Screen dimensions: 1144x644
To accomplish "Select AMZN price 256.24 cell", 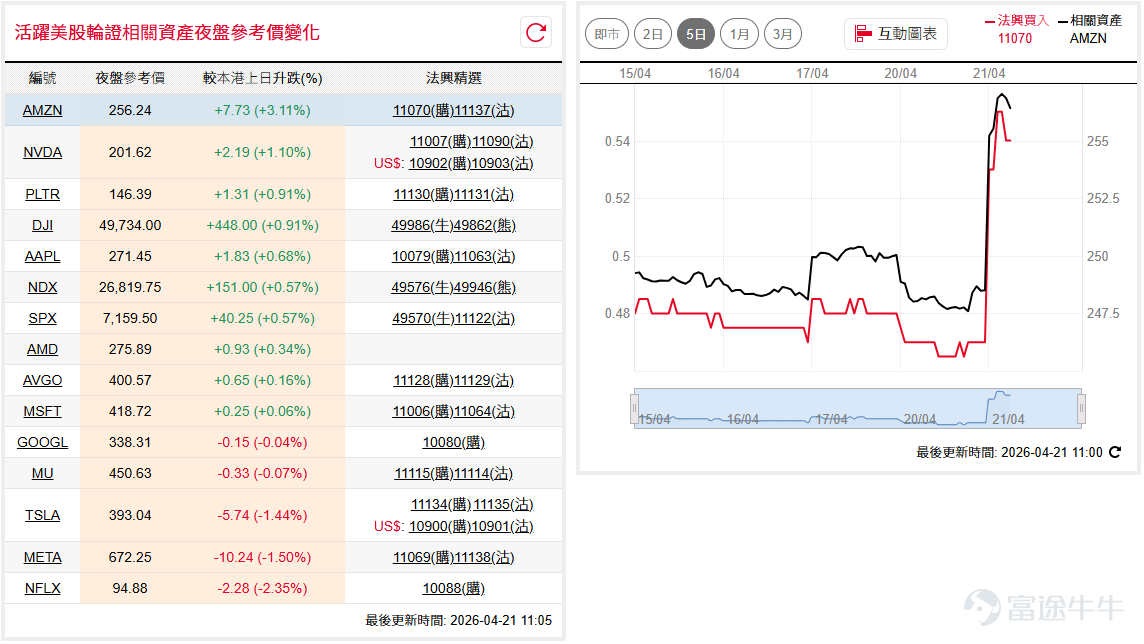I will tap(130, 110).
